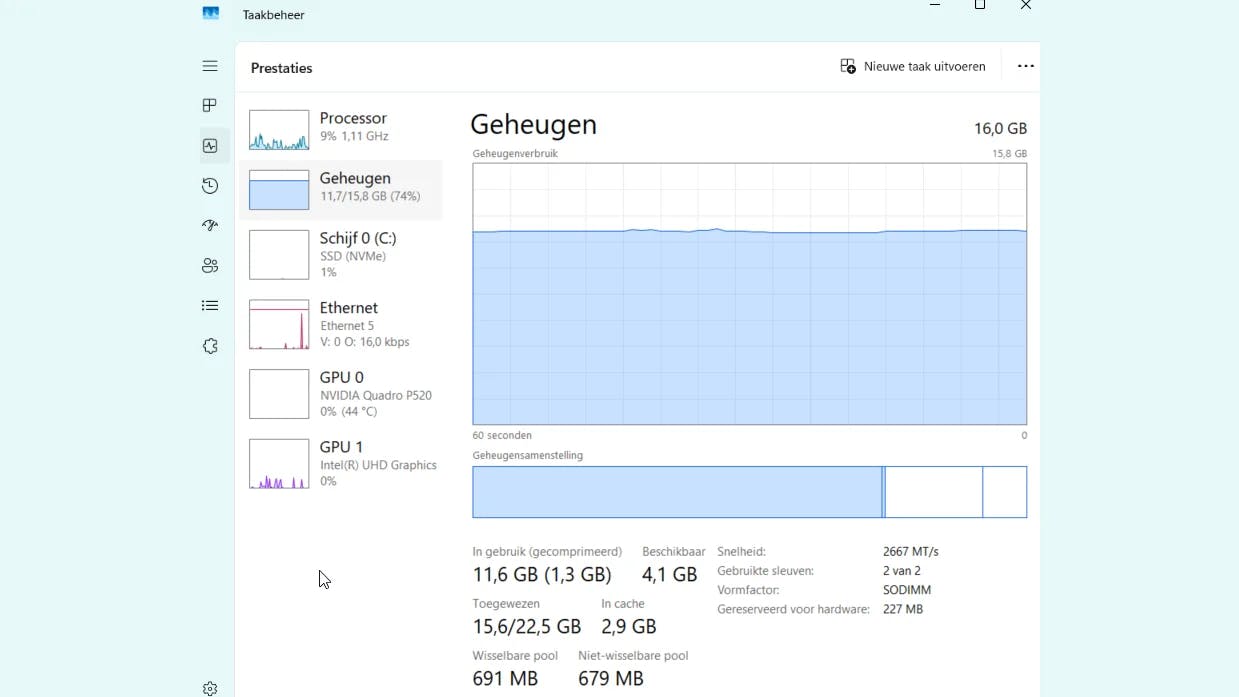Image resolution: width=1239 pixels, height=697 pixels.
Task: Open the Details list icon in sidebar
Action: [210, 306]
